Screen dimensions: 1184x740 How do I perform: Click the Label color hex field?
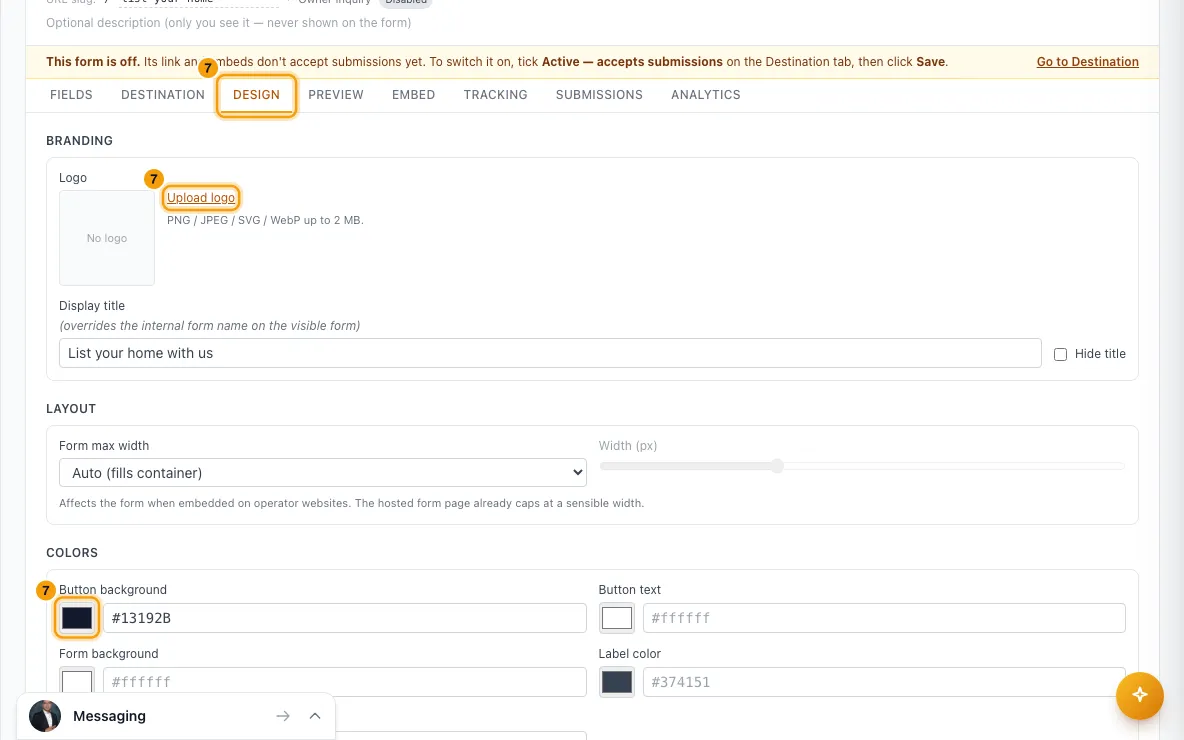tap(884, 682)
